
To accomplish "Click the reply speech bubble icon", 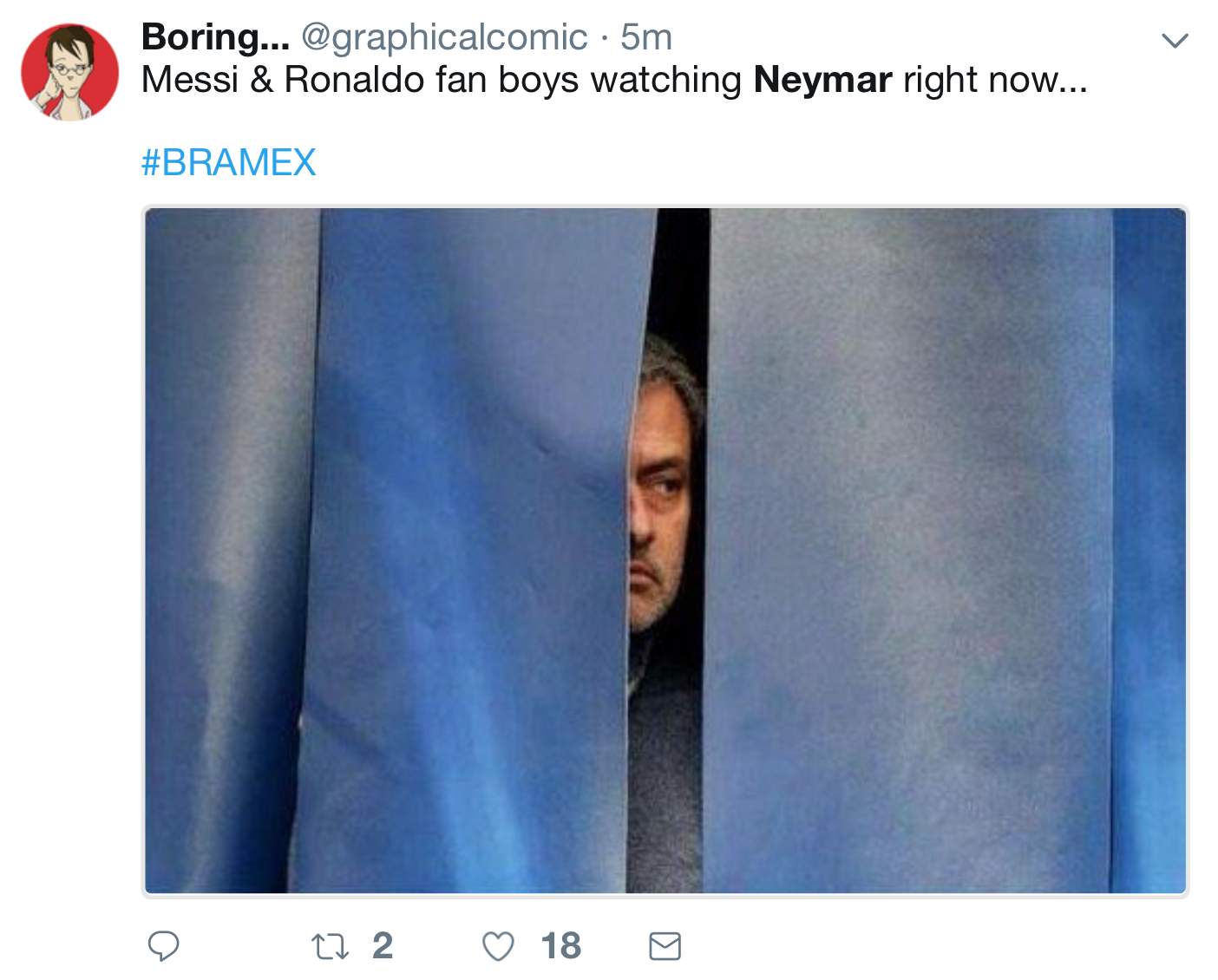I will coord(165,948).
